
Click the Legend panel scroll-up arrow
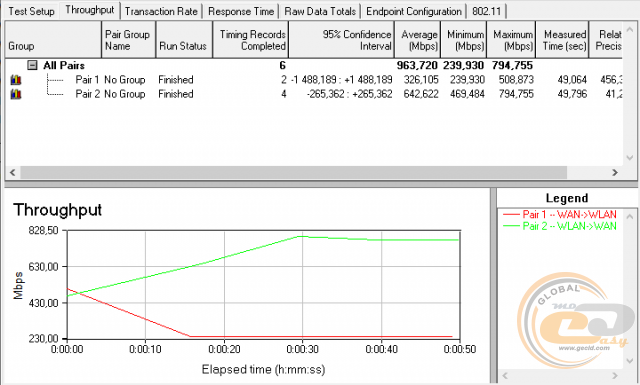pyautogui.click(x=629, y=216)
